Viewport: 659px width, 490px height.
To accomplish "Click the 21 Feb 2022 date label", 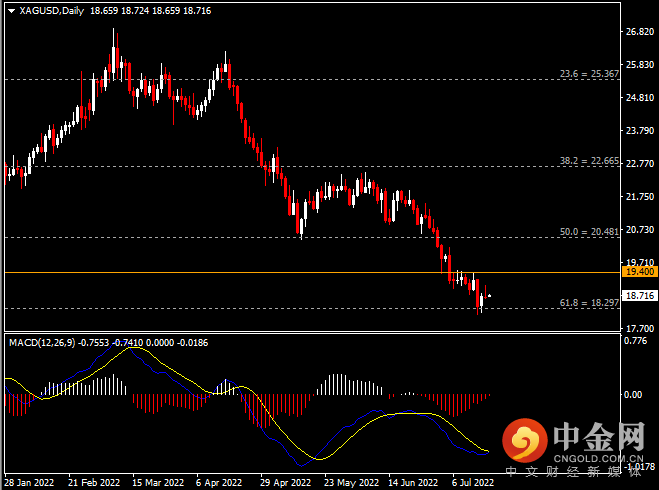I will [x=94, y=482].
